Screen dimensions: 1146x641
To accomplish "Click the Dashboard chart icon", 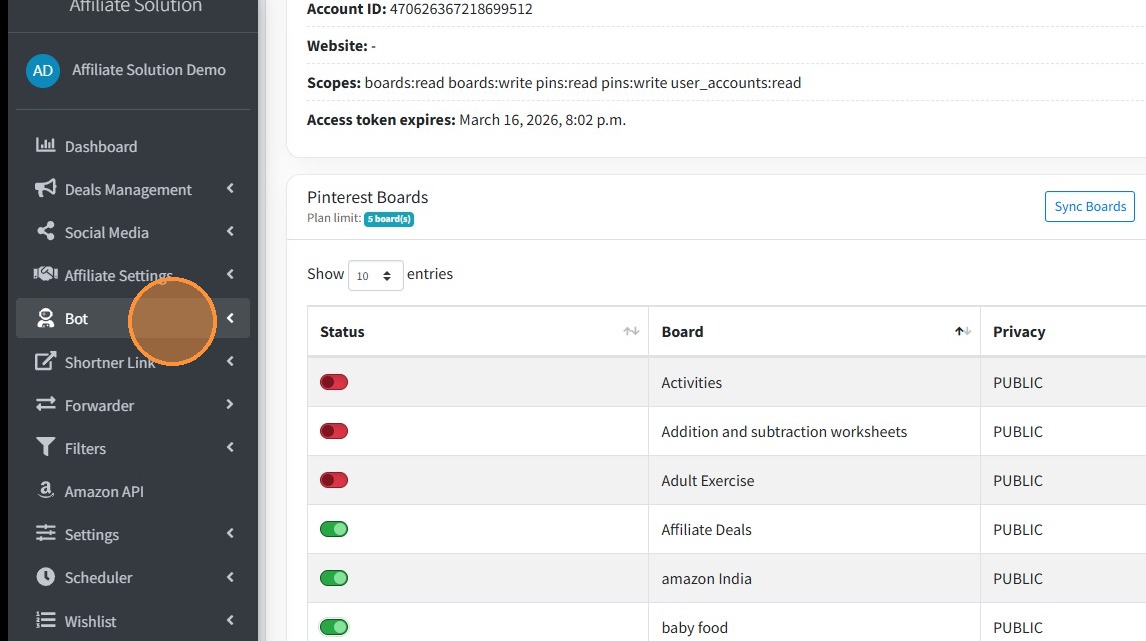I will tap(45, 146).
